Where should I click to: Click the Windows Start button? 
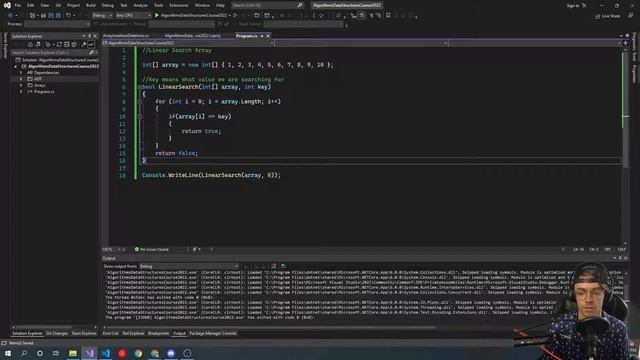(8, 353)
